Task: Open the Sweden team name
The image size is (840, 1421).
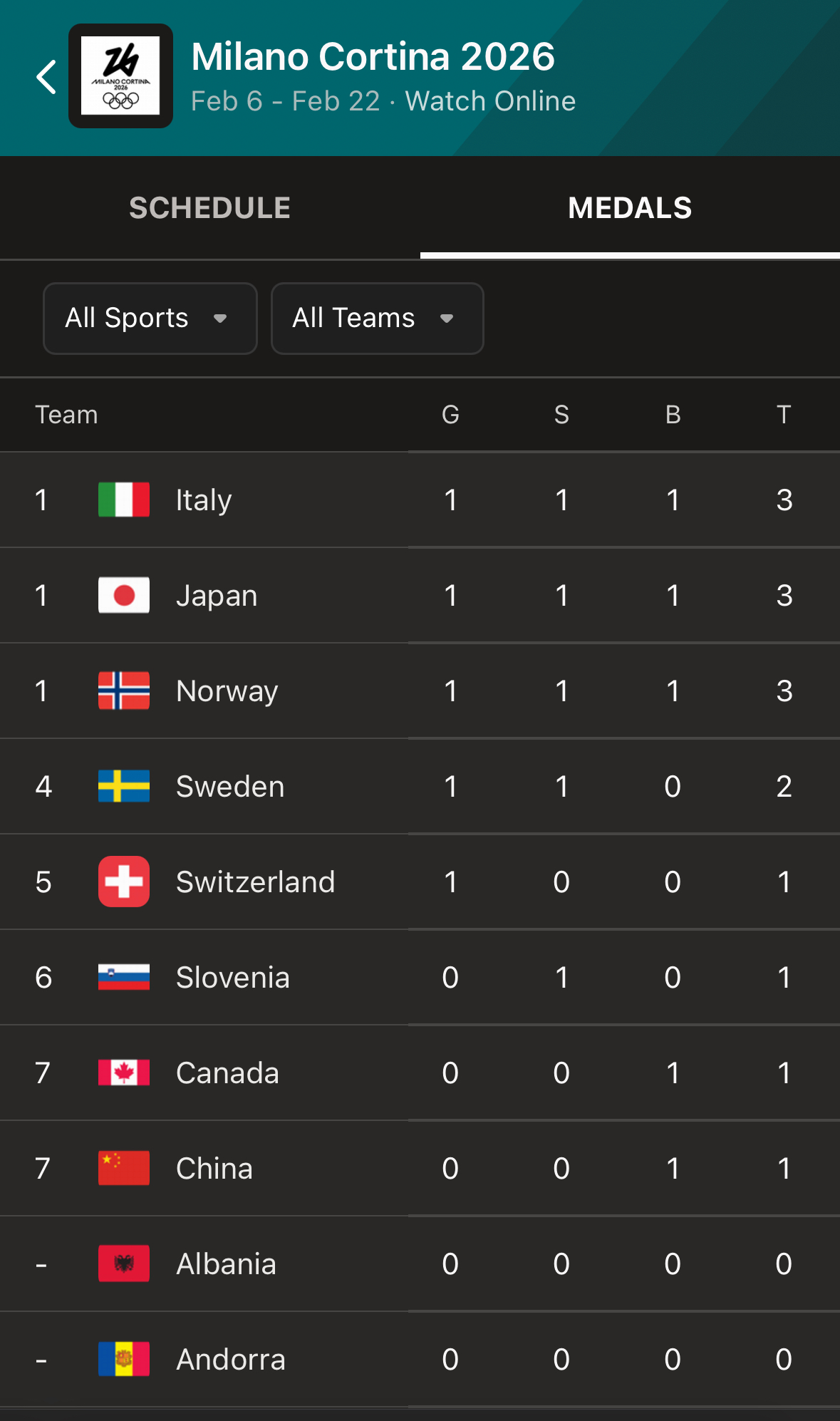Action: coord(230,787)
